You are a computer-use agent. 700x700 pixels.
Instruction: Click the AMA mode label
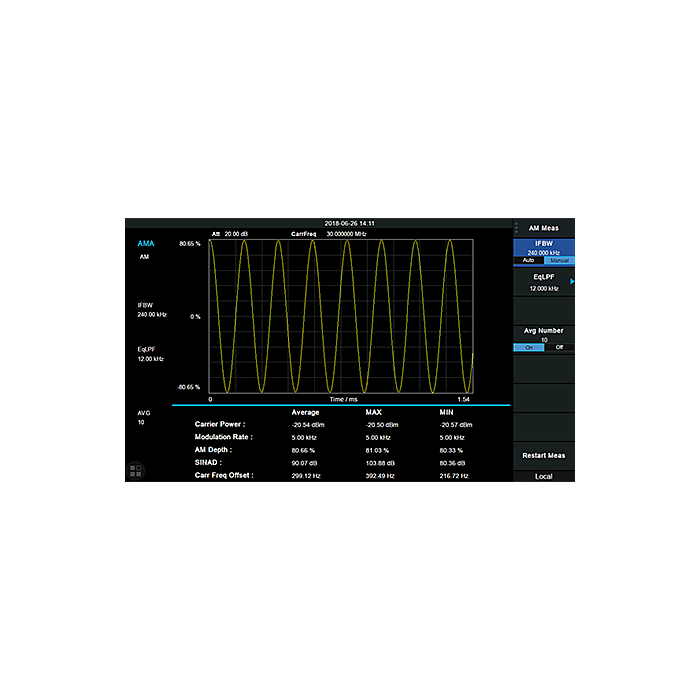point(146,243)
